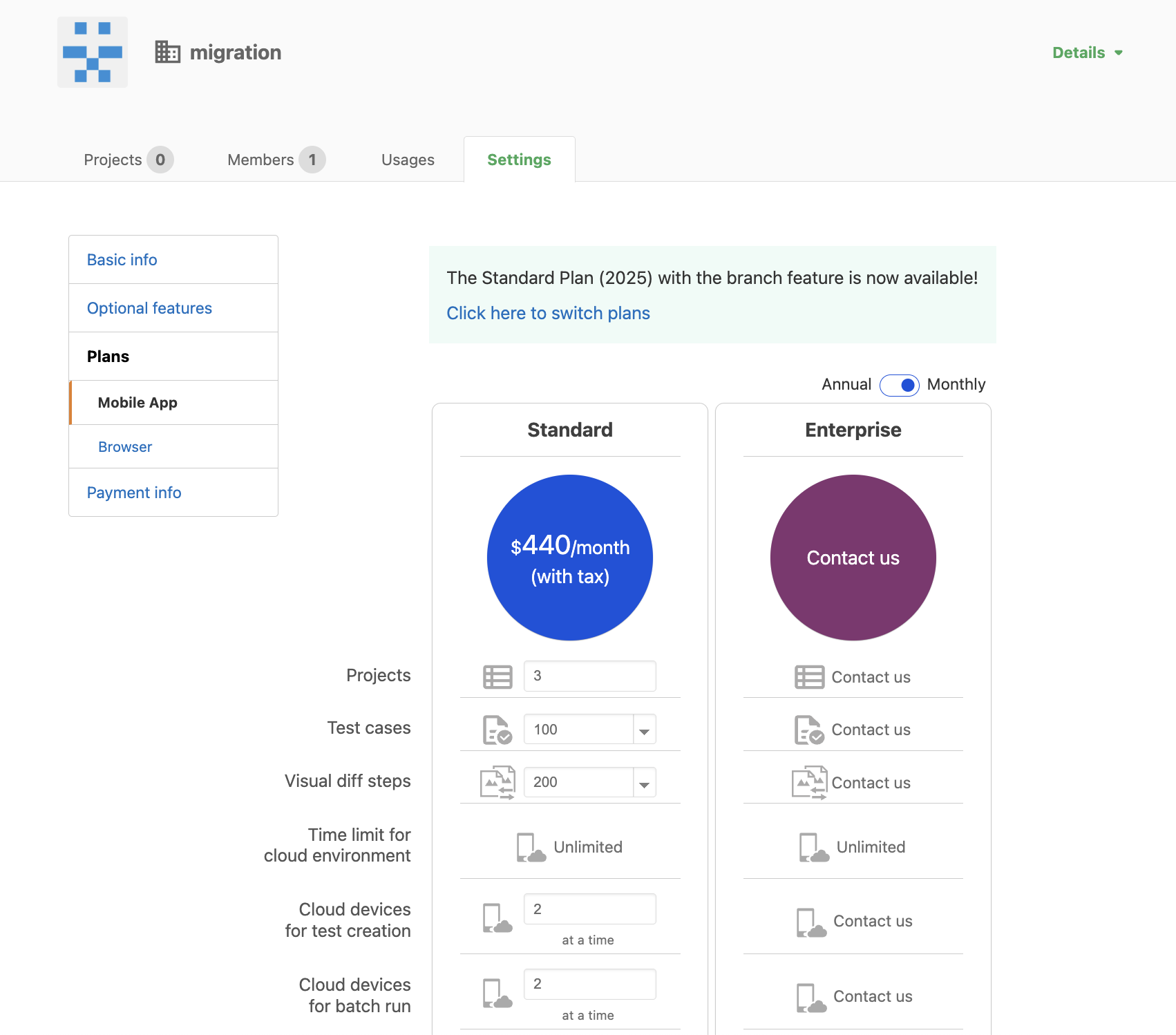Click the Annual billing label
The image size is (1176, 1035).
846,384
